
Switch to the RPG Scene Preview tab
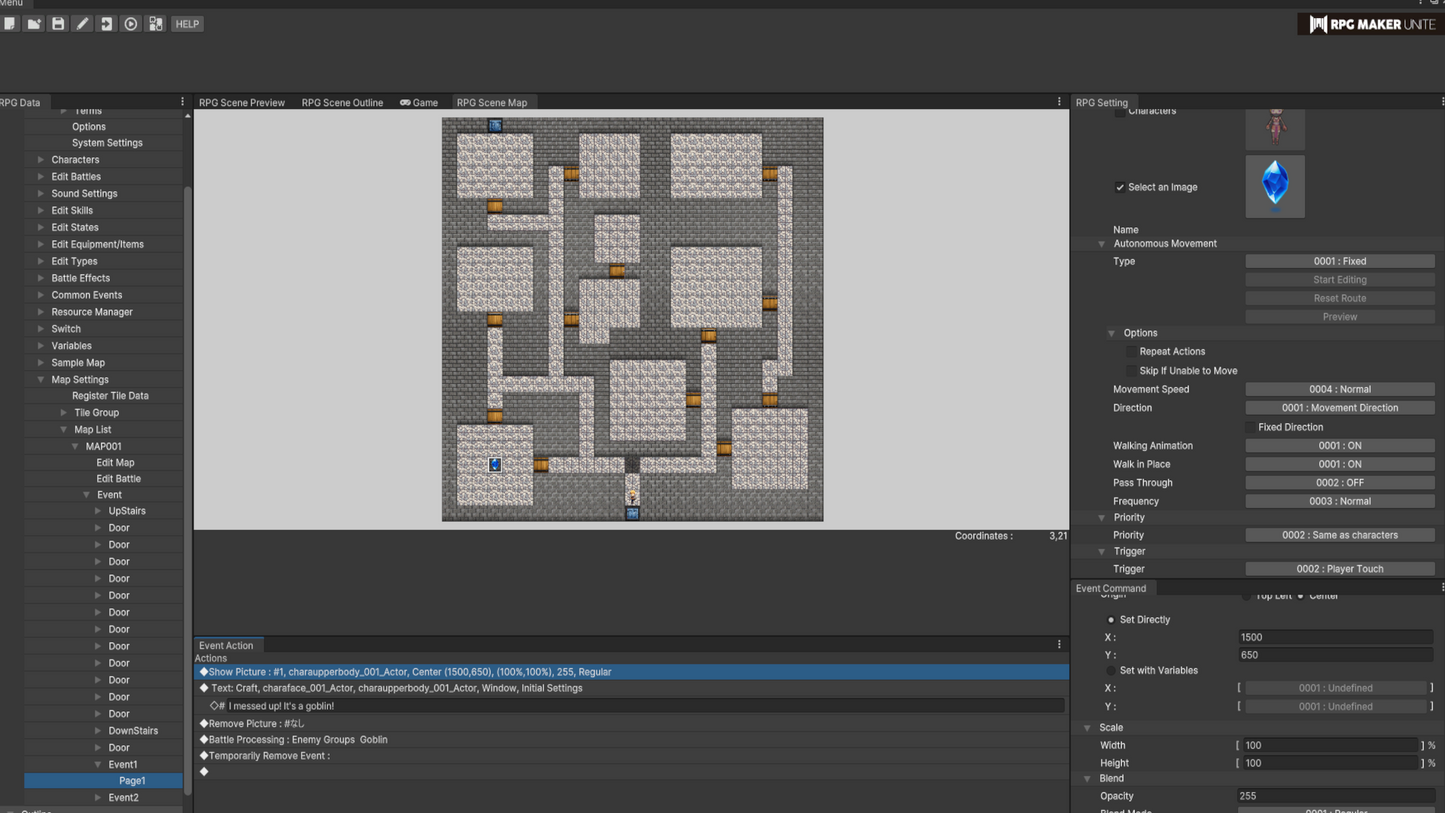[x=241, y=102]
